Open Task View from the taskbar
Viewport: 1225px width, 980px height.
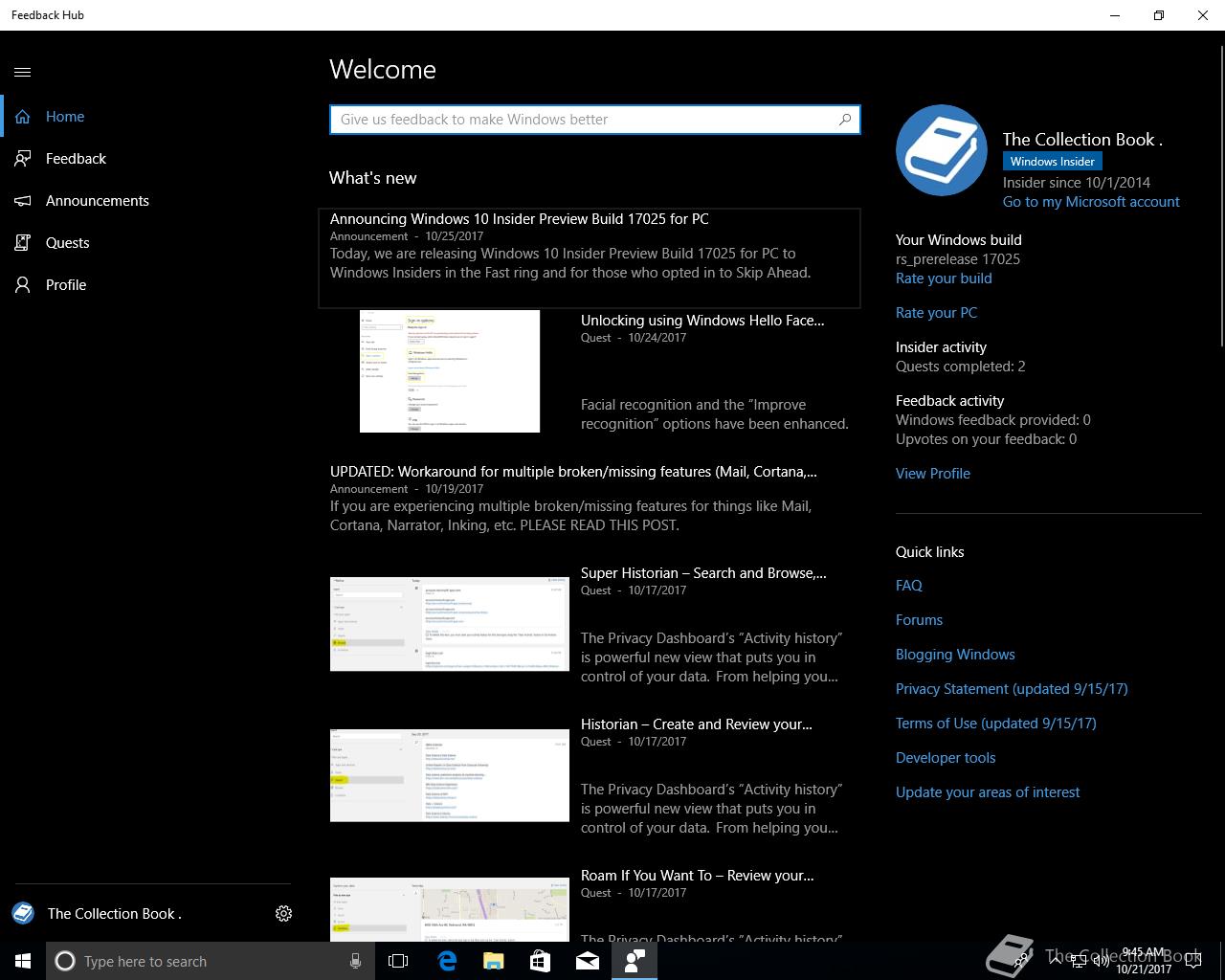(x=398, y=961)
